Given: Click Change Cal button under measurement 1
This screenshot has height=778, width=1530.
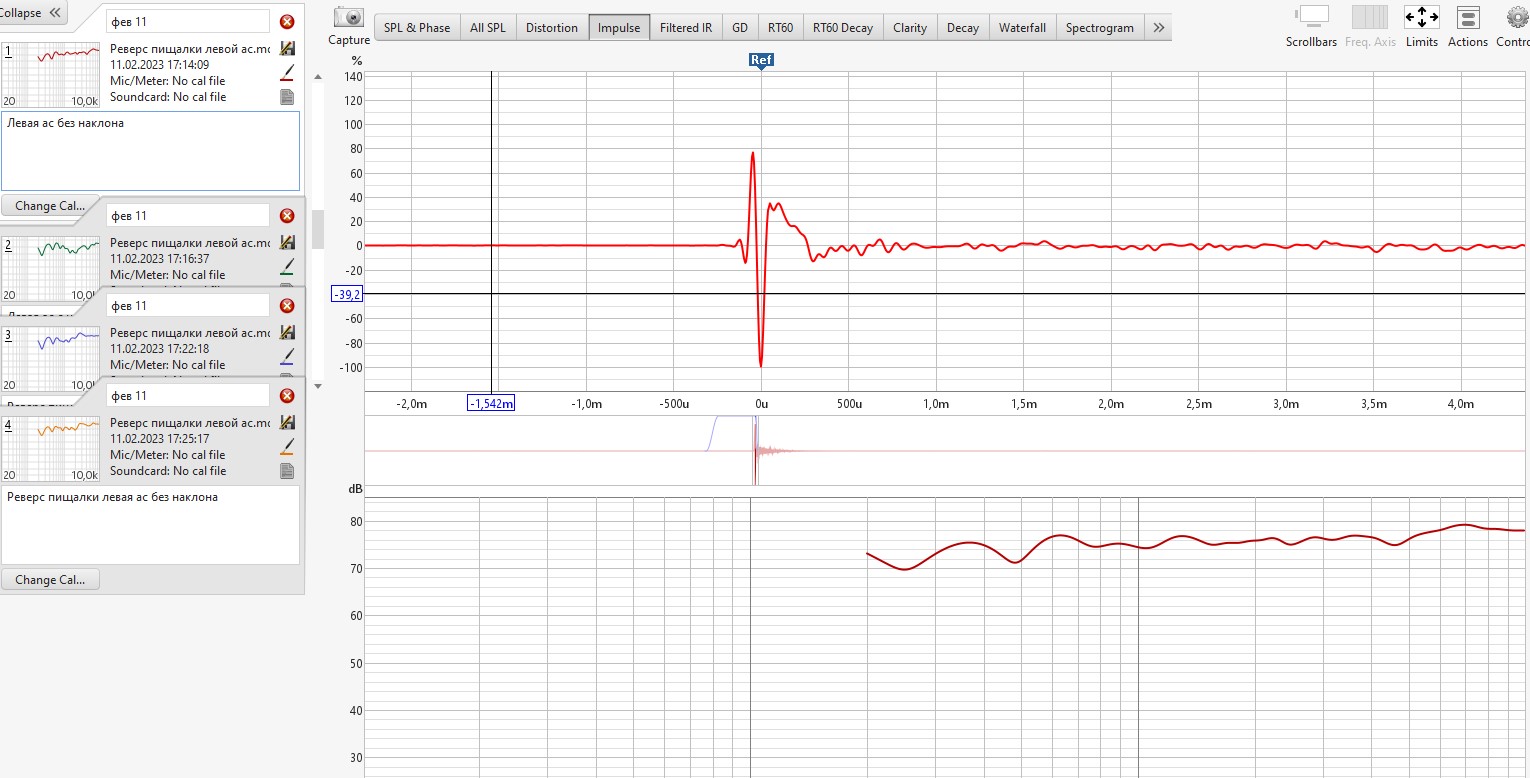Looking at the screenshot, I should [x=50, y=205].
